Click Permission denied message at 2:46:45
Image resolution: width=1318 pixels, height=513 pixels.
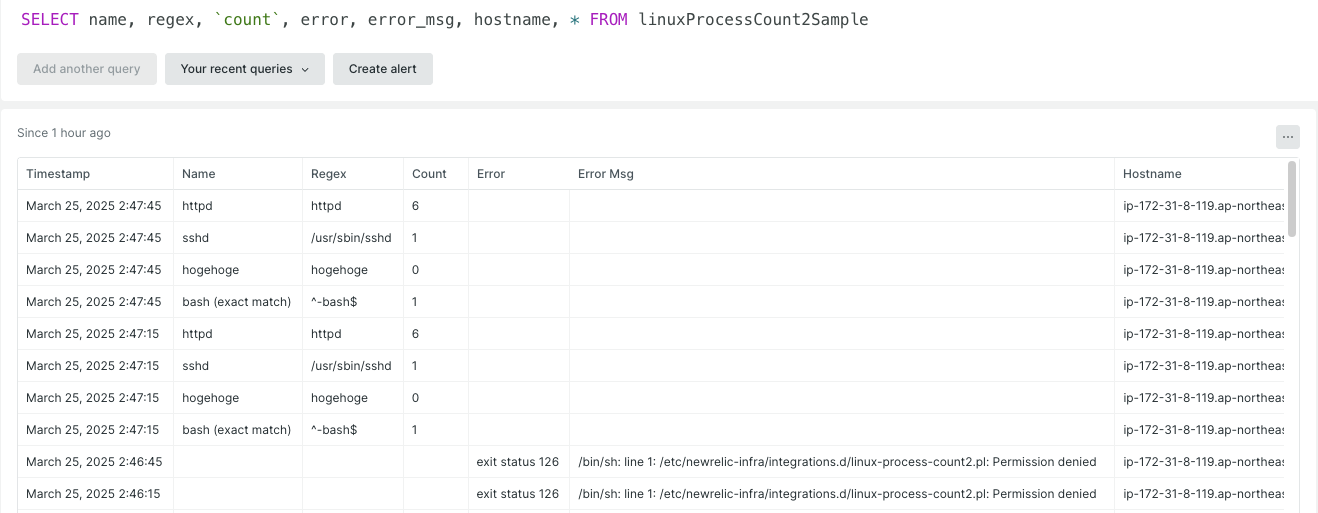coord(841,462)
